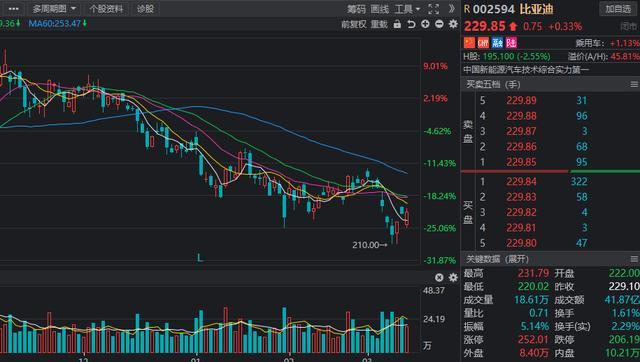This screenshot has height=362, width=640.
Task: Open the 诊股 tab
Action: 145,9
